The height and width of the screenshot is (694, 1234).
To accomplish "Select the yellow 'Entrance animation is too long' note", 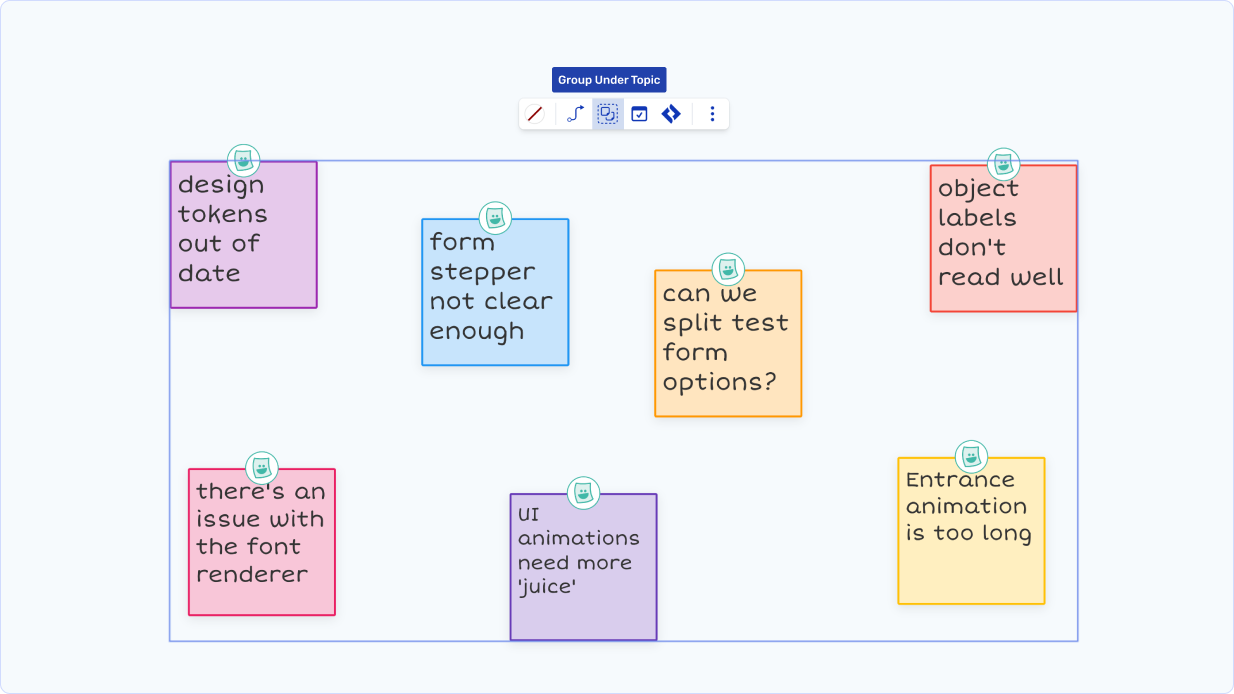I will coord(971,540).
